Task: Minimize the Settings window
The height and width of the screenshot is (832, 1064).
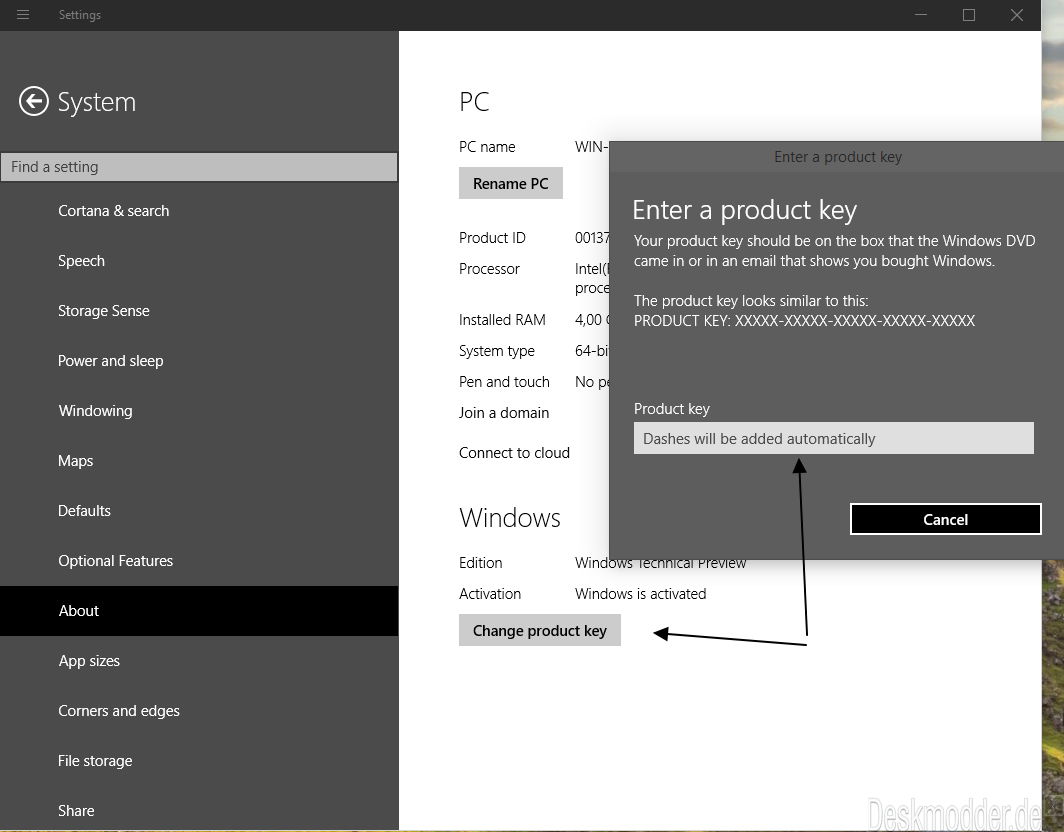Action: [921, 14]
